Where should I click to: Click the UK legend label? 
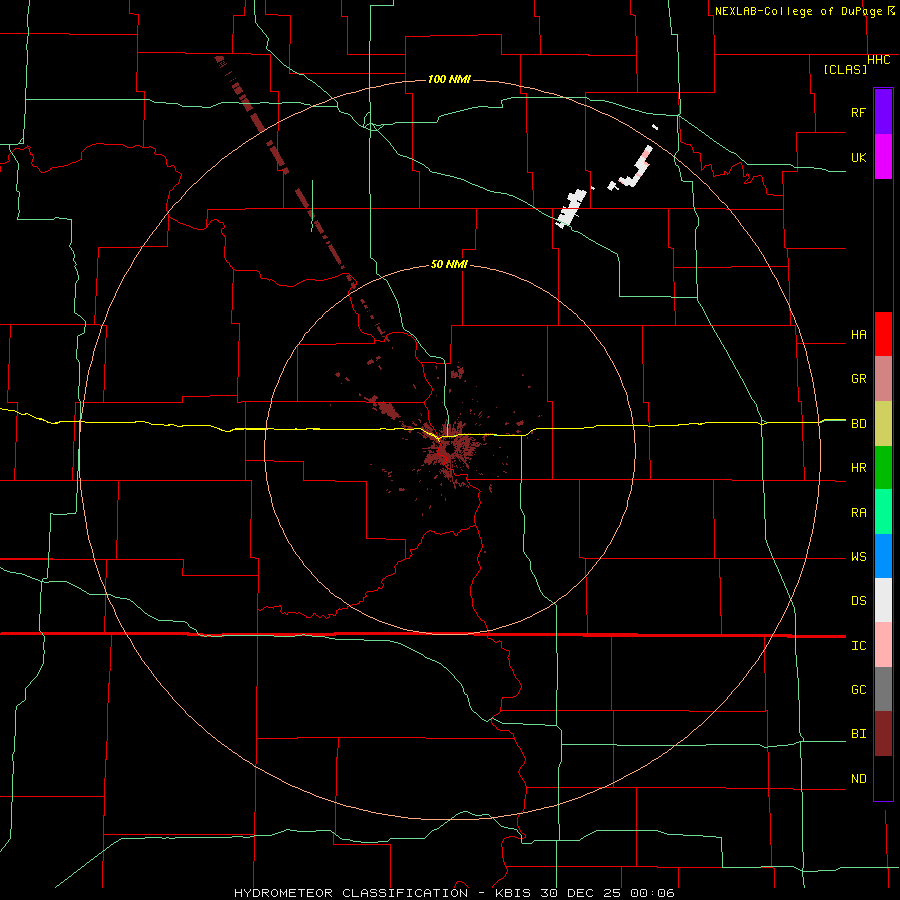point(858,157)
